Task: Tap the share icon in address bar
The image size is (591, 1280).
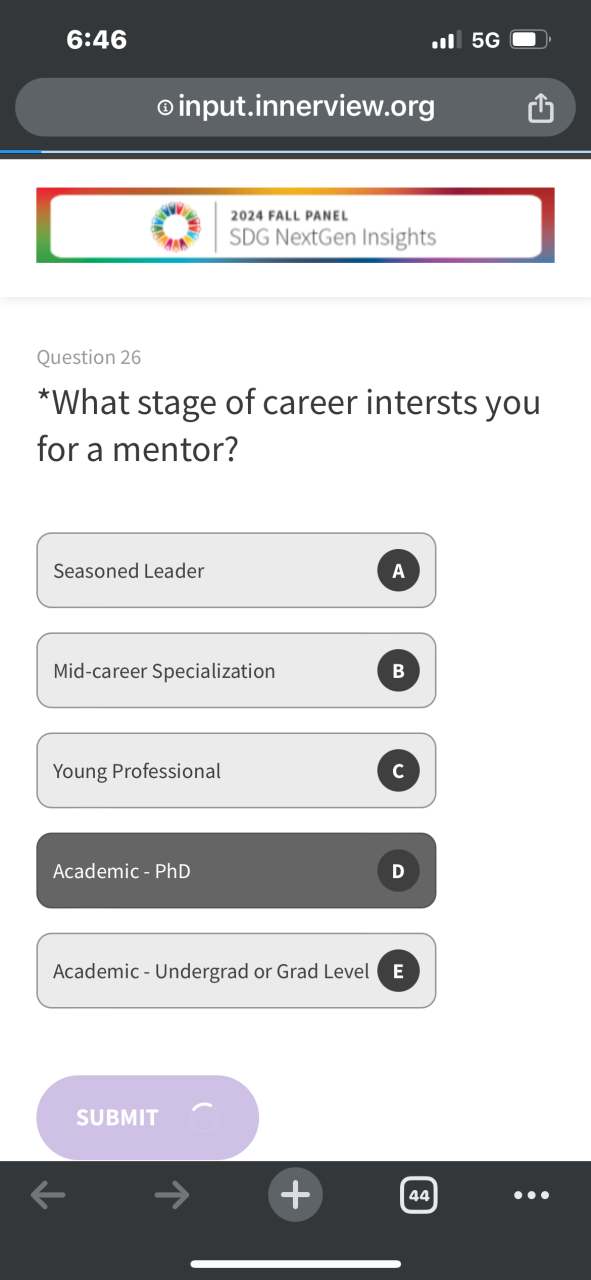Action: 540,107
